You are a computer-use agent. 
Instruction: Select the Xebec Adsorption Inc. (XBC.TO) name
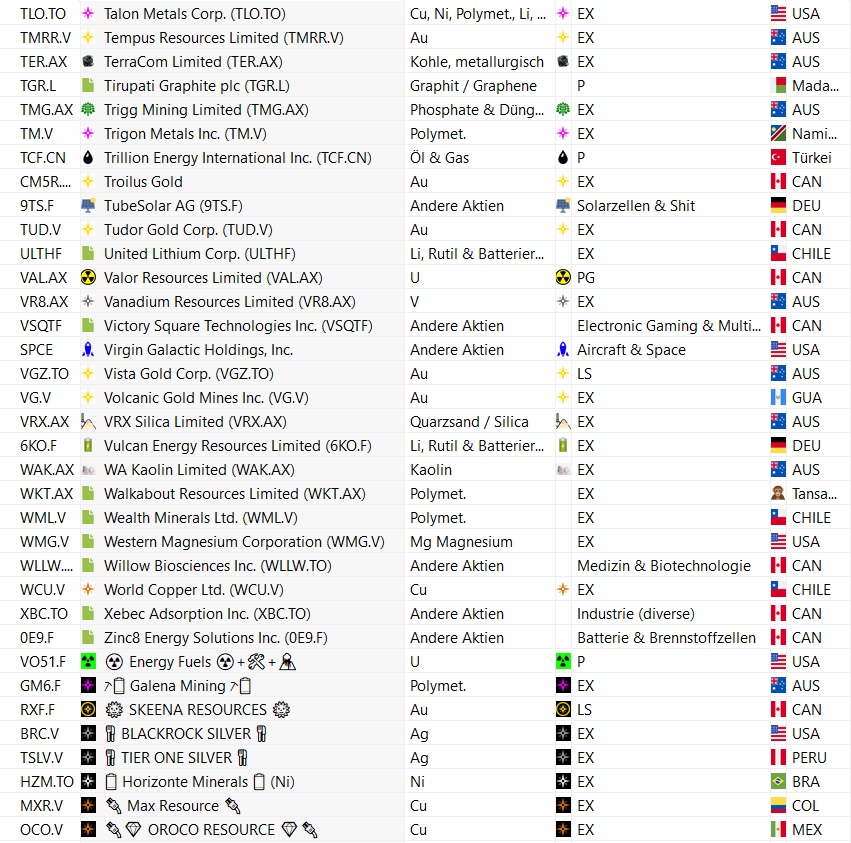[x=207, y=613]
